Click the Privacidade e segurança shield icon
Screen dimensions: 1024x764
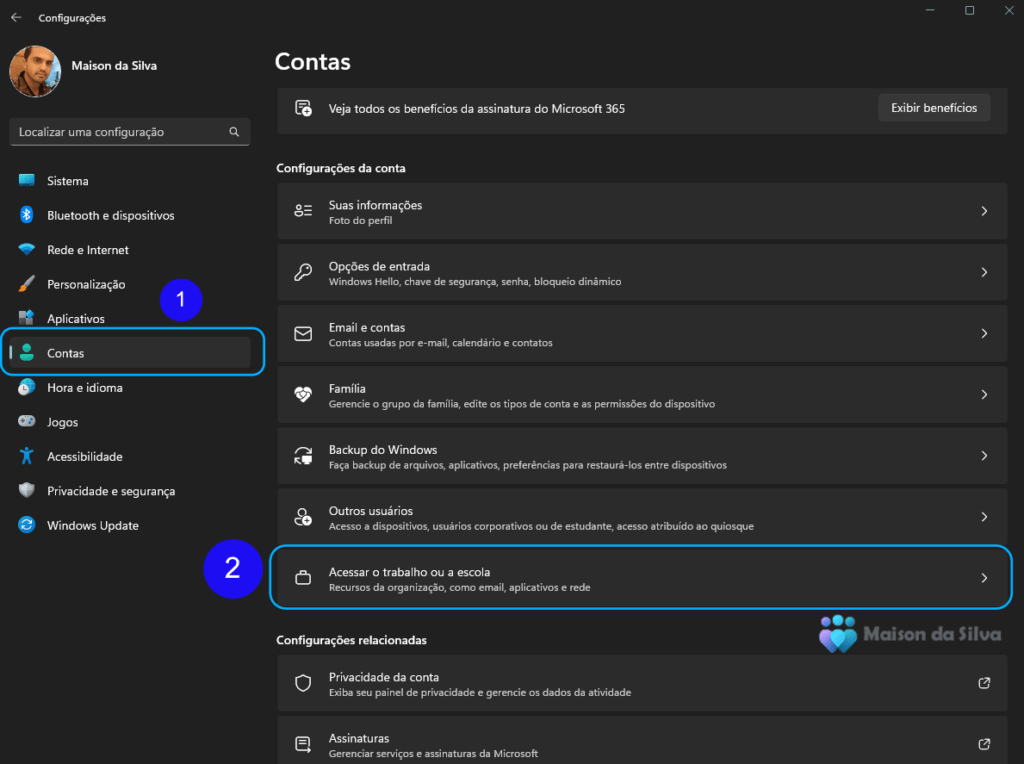click(27, 490)
